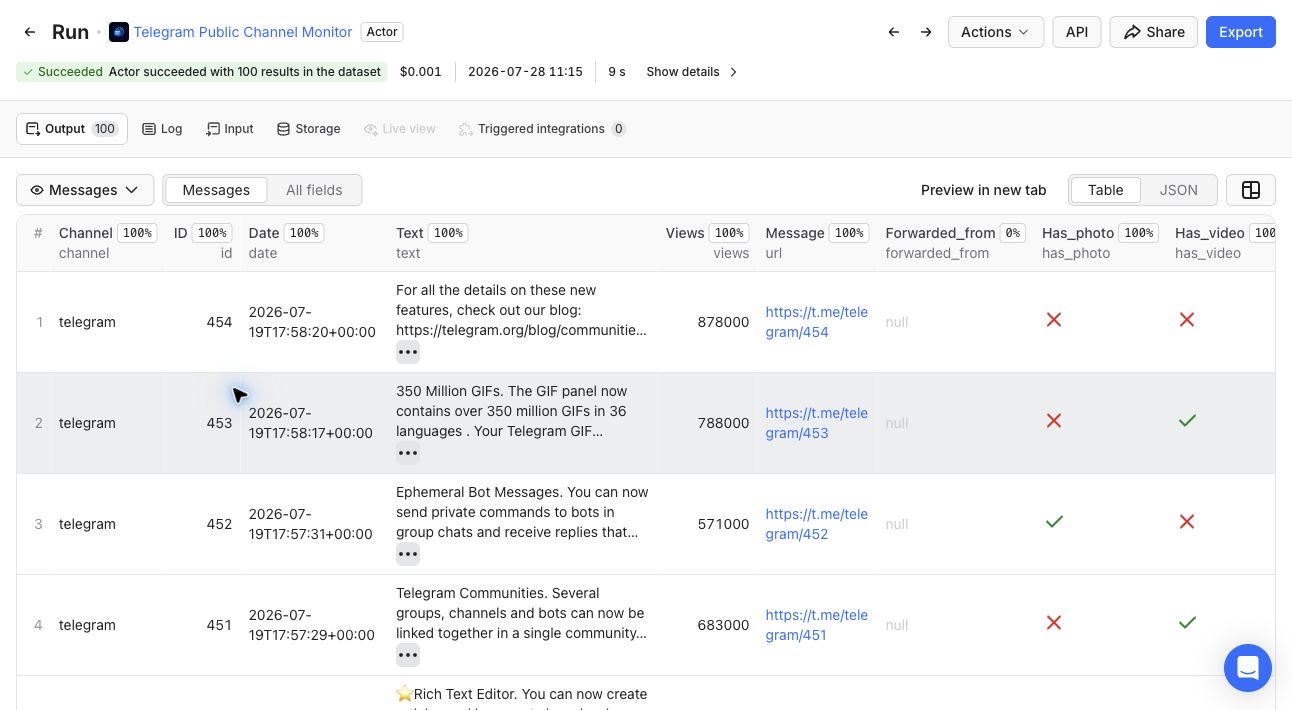Viewport: 1292px width, 710px height.
Task: Click the Share button
Action: 1153,32
